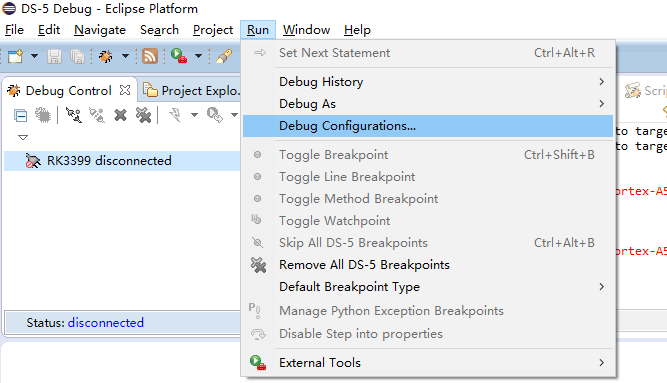
Task: Close the Debug Control view tab
Action: click(x=125, y=90)
